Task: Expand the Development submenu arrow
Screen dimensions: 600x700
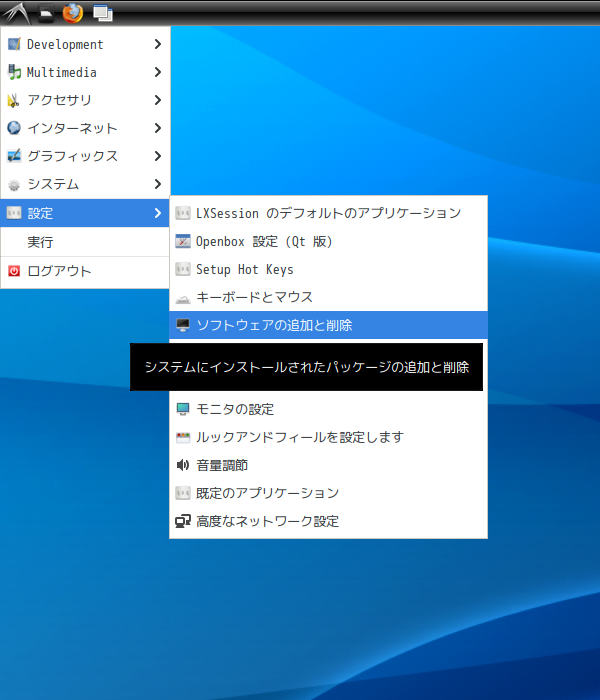Action: (x=158, y=44)
